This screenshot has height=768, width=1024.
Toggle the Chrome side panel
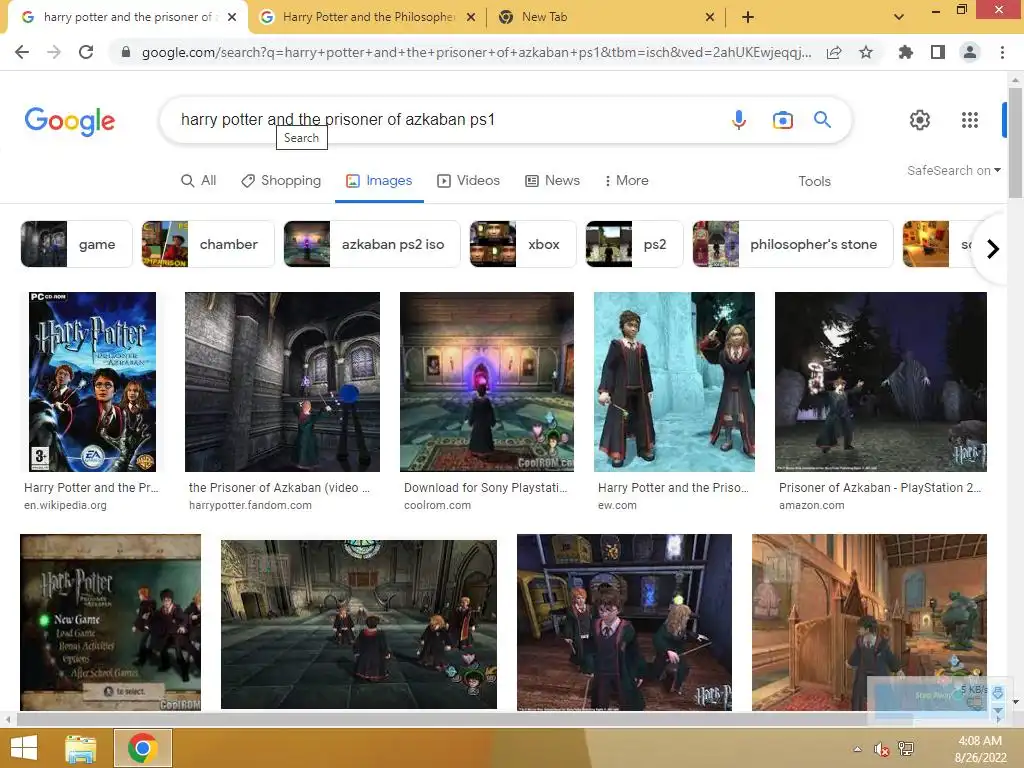click(x=938, y=52)
